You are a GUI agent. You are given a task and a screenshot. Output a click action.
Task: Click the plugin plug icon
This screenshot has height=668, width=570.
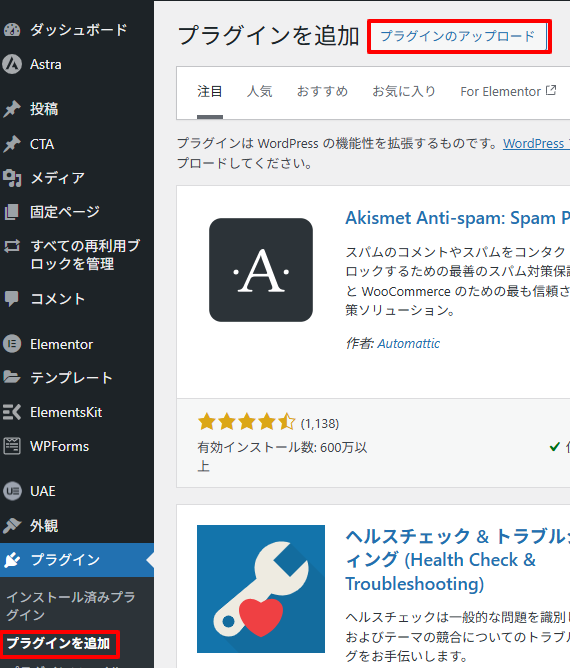(x=12, y=560)
